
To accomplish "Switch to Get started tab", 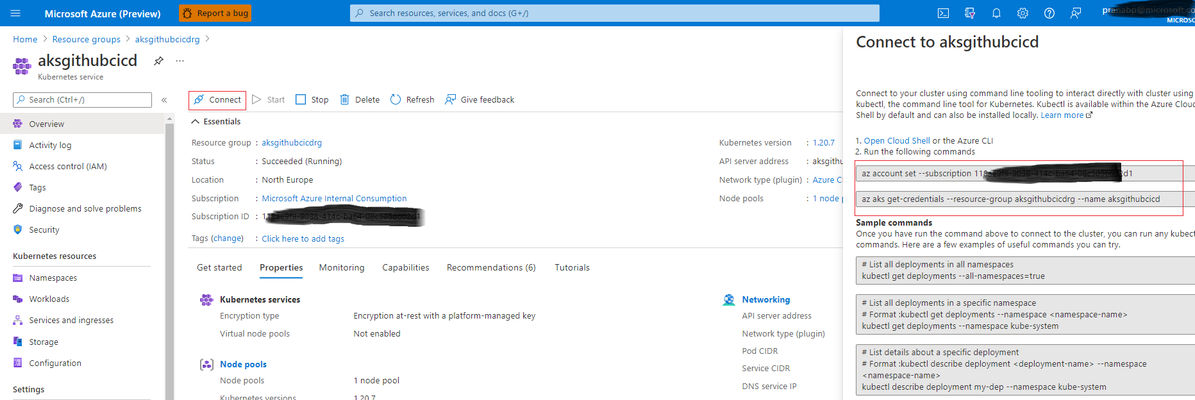I will coord(219,267).
